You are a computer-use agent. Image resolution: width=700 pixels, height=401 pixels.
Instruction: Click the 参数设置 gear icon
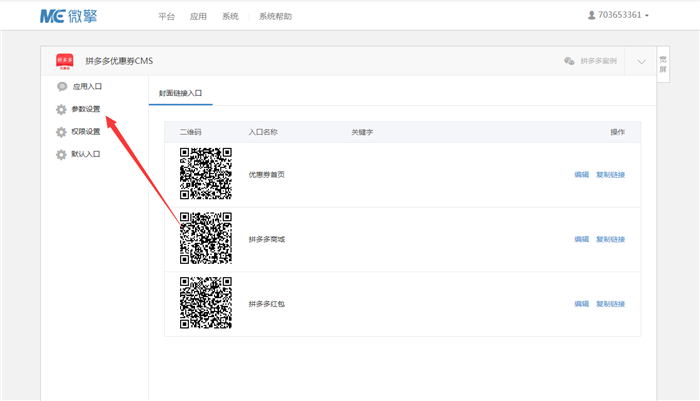coord(62,109)
